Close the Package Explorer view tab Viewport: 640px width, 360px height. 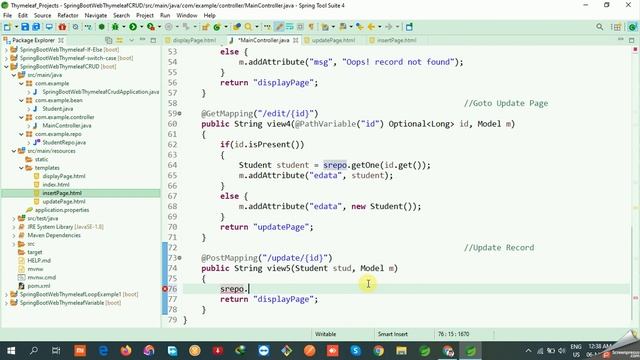(61, 40)
